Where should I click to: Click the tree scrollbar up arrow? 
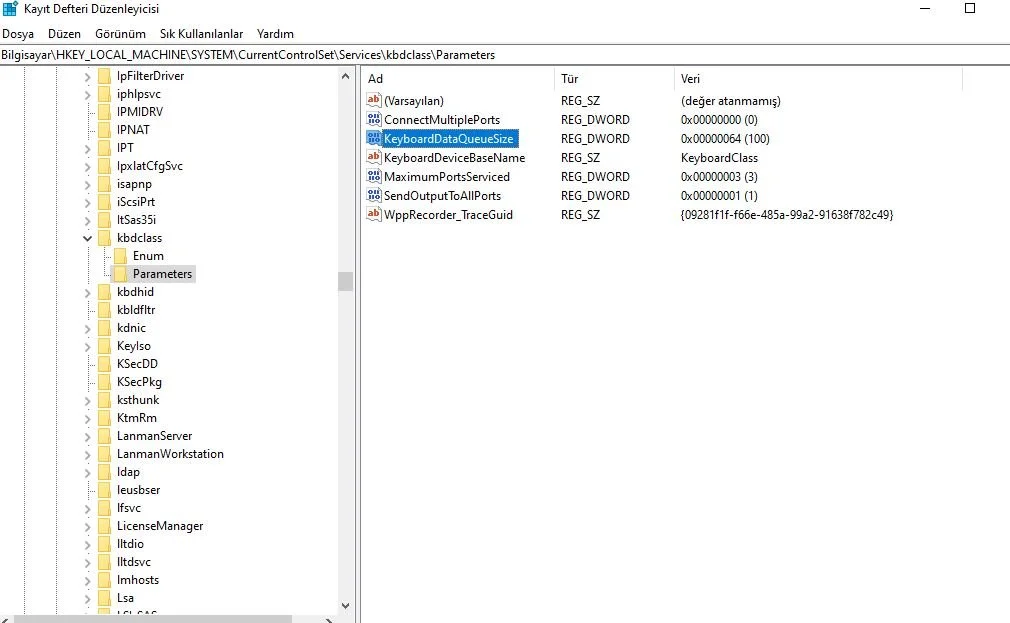coord(345,76)
